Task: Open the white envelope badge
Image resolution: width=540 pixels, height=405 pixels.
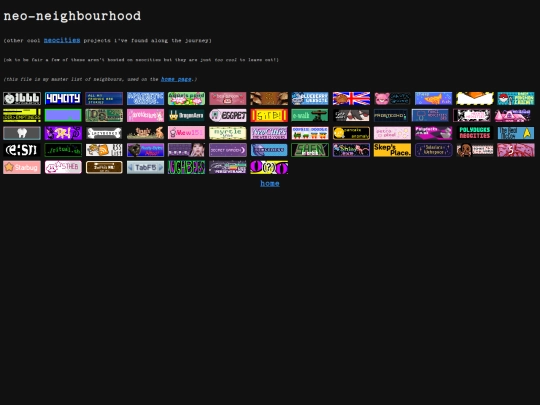Action: point(475,98)
